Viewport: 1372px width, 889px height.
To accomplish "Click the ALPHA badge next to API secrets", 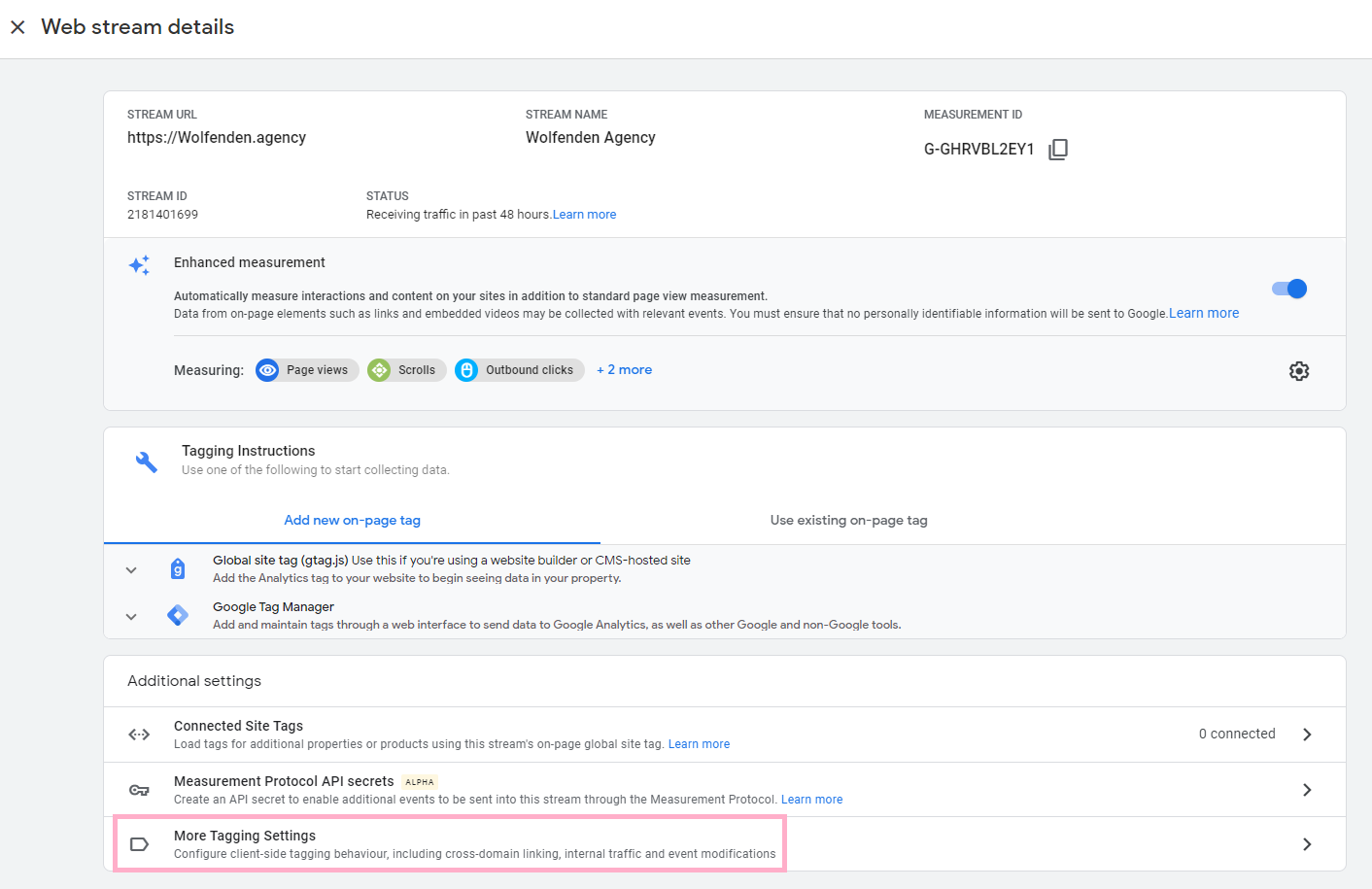I will click(x=420, y=782).
